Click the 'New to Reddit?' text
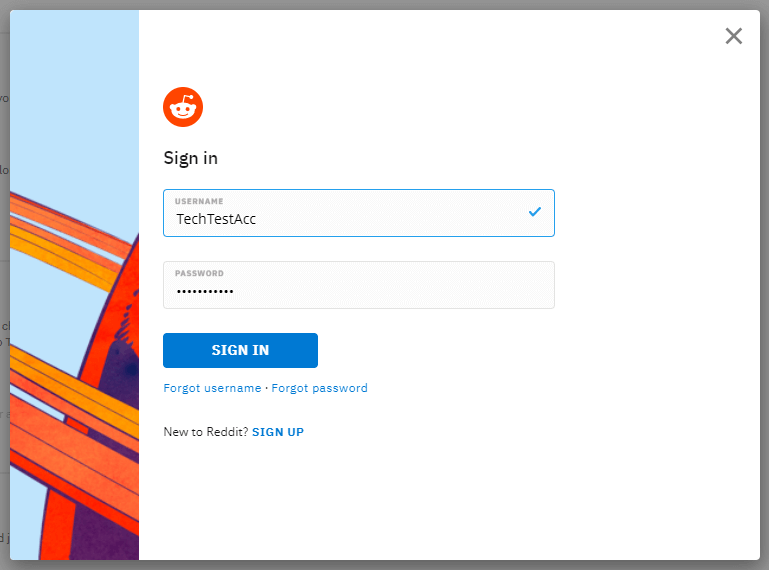This screenshot has width=769, height=570. (206, 432)
